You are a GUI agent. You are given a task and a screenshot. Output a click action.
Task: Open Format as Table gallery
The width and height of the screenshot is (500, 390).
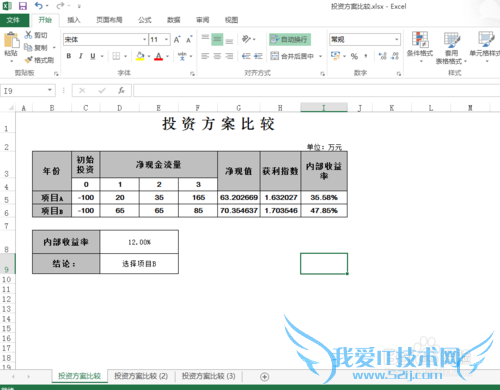tap(452, 47)
